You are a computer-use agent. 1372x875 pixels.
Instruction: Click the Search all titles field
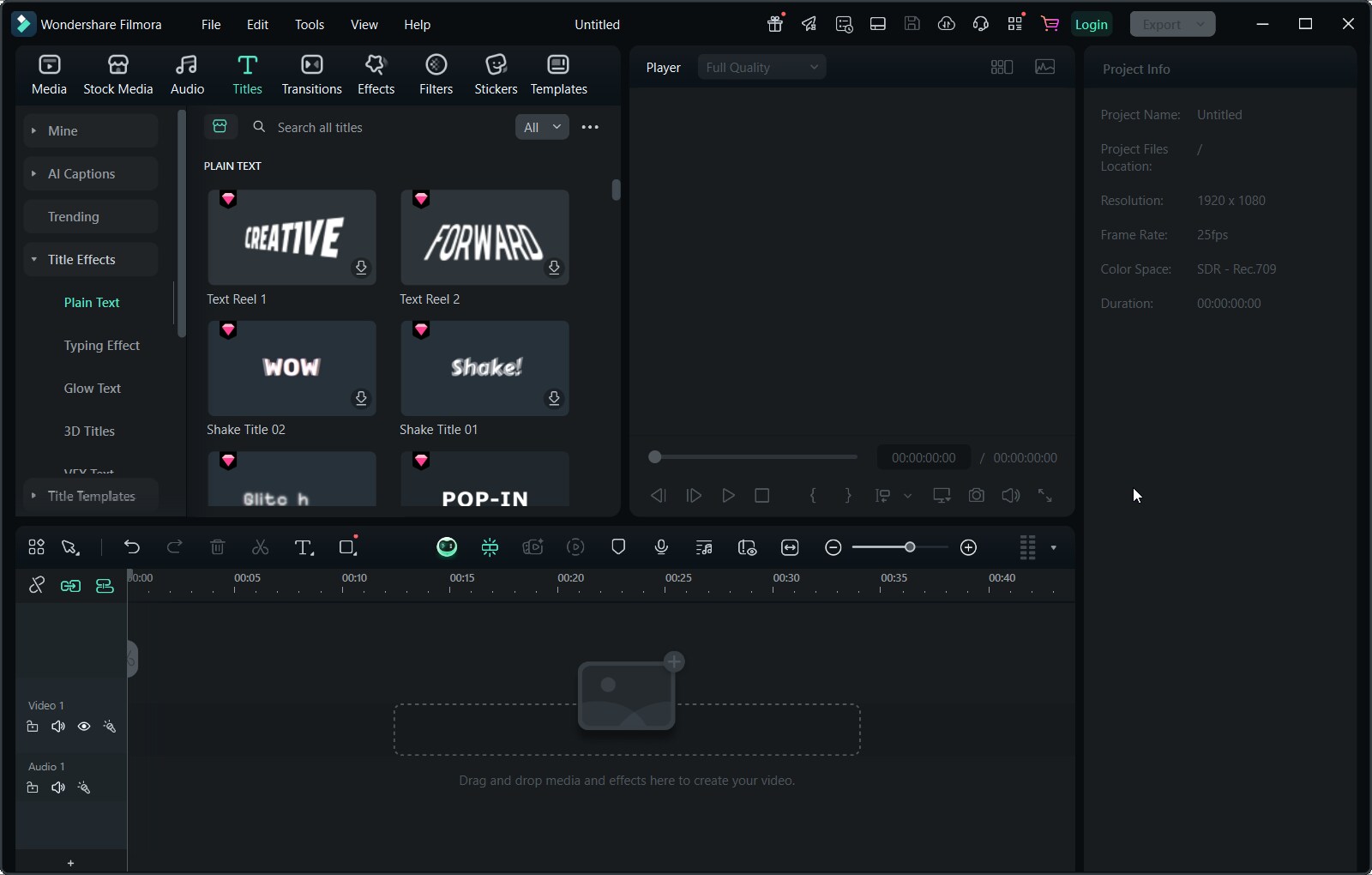tap(377, 127)
